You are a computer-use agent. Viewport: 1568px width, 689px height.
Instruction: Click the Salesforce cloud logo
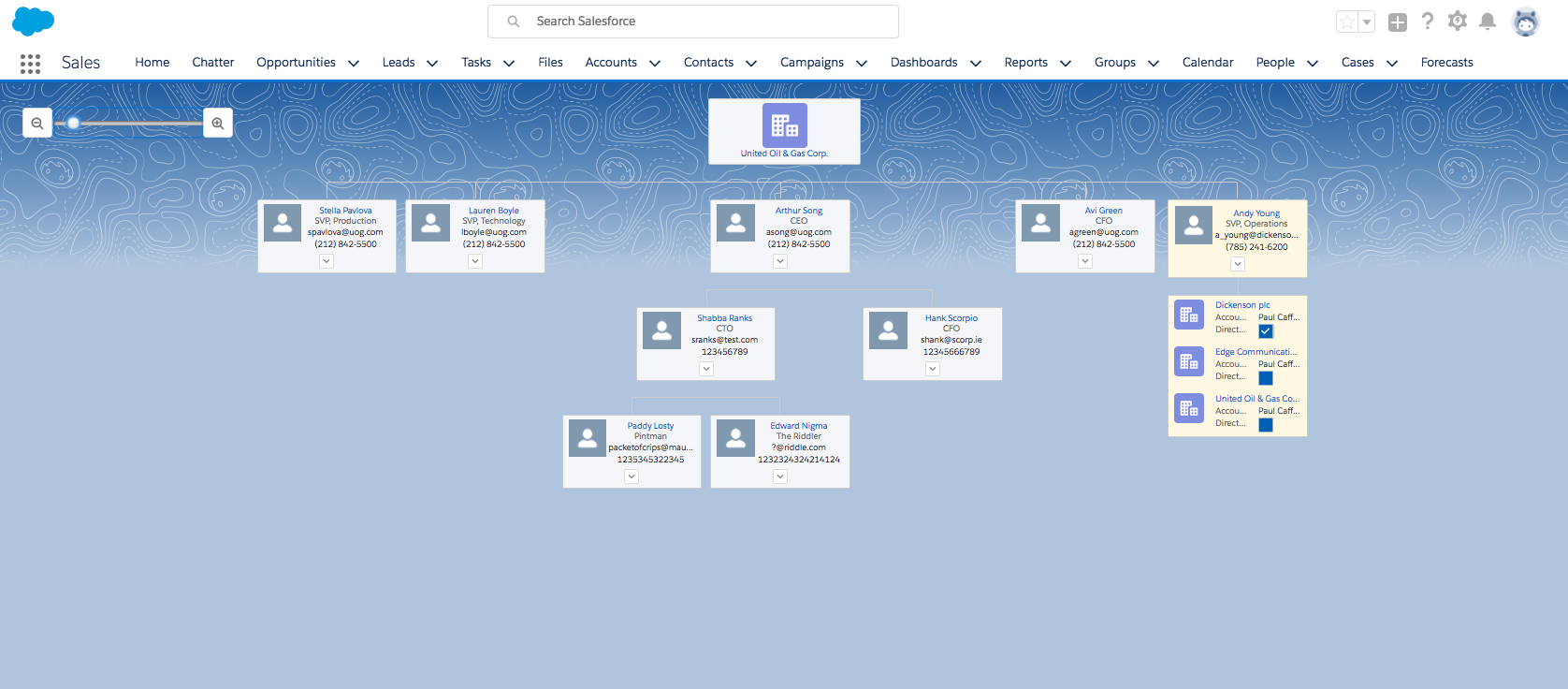point(33,21)
